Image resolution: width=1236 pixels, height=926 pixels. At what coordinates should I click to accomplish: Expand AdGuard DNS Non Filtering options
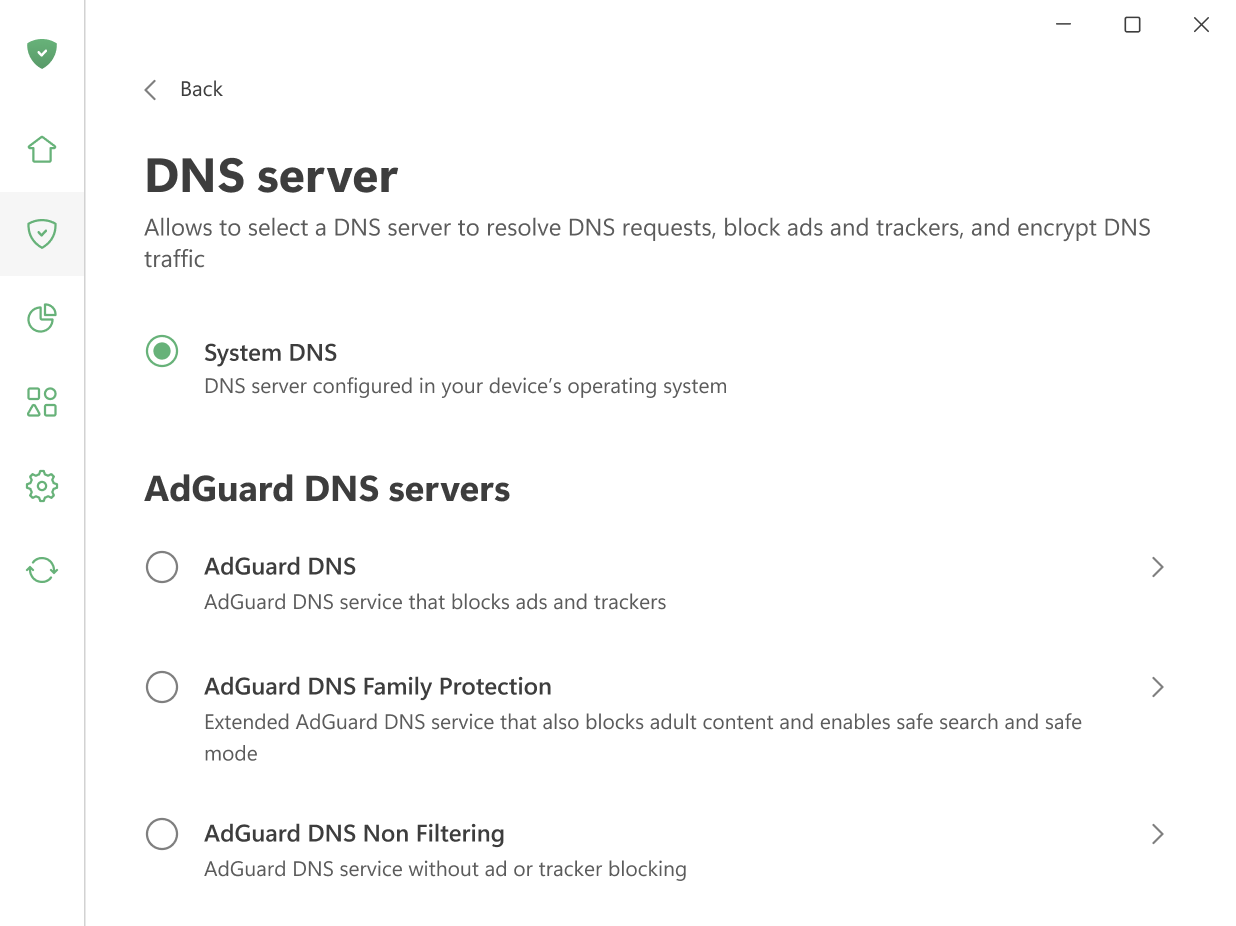click(1157, 834)
